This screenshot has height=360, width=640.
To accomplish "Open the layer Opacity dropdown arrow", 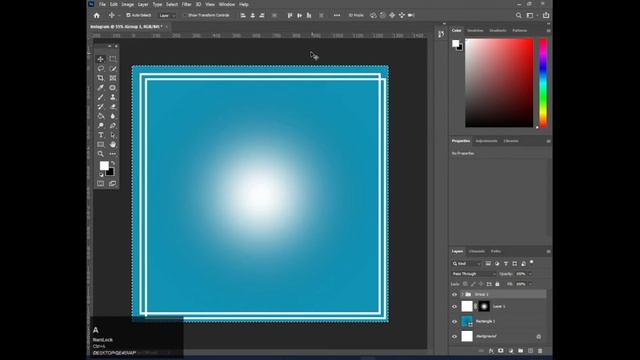I will 530,274.
